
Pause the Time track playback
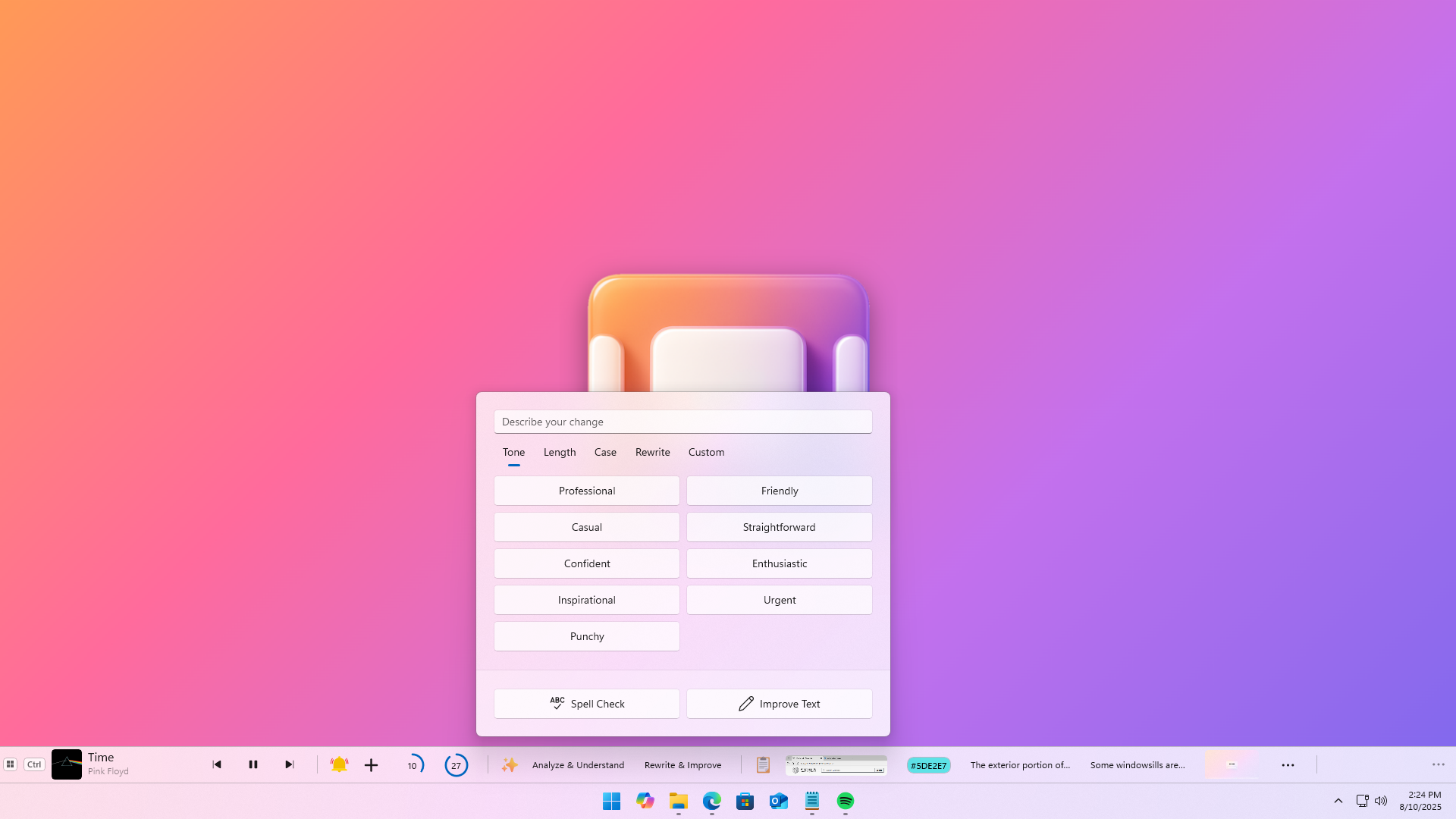click(x=253, y=764)
